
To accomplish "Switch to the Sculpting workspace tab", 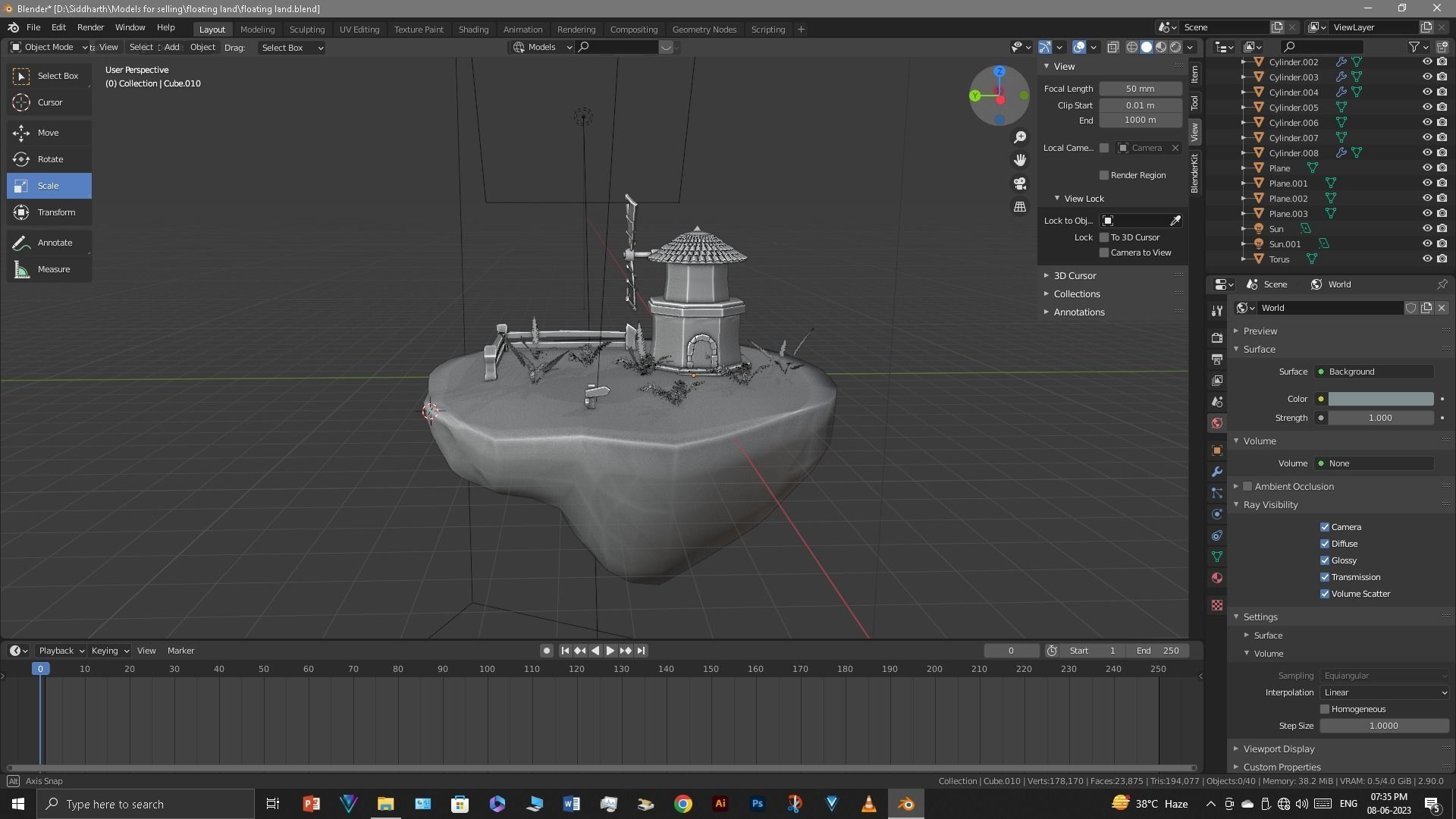I will pos(307,30).
